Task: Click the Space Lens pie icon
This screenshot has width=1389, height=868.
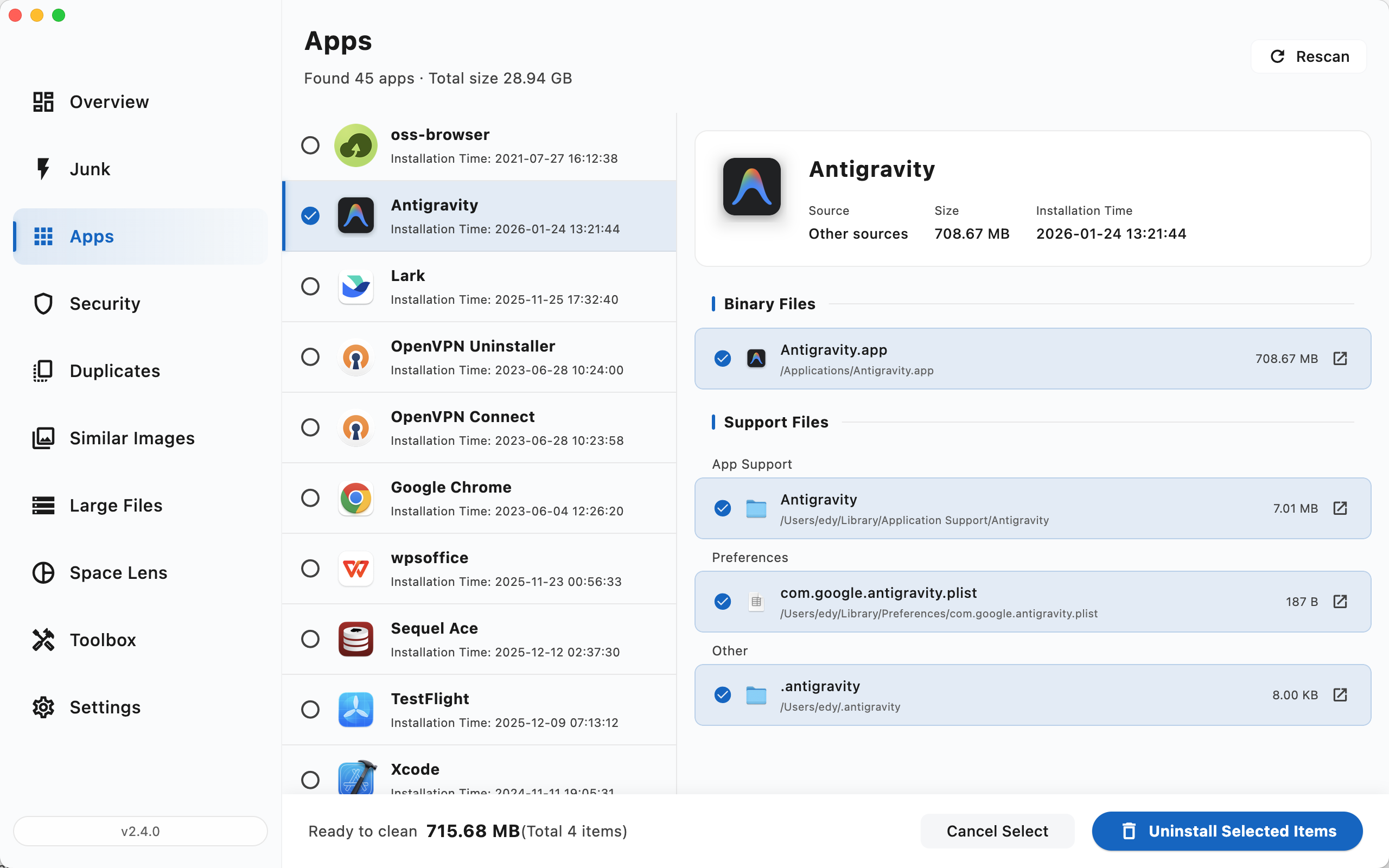Action: pos(43,572)
